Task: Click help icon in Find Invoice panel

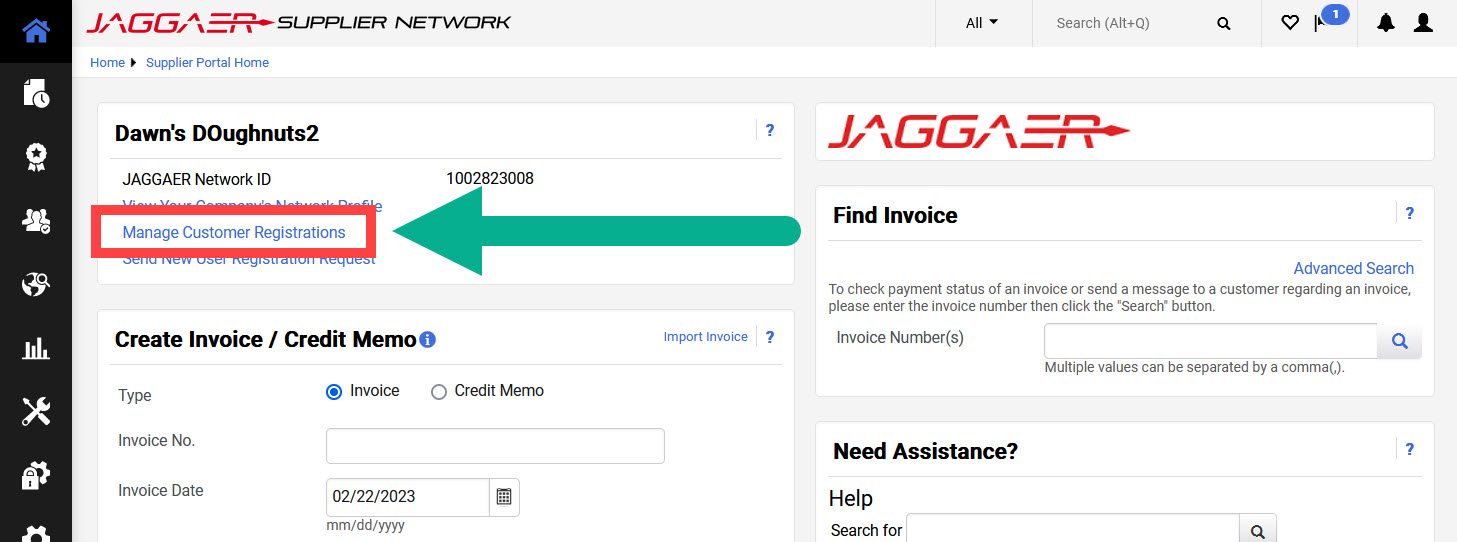Action: pyautogui.click(x=1410, y=213)
